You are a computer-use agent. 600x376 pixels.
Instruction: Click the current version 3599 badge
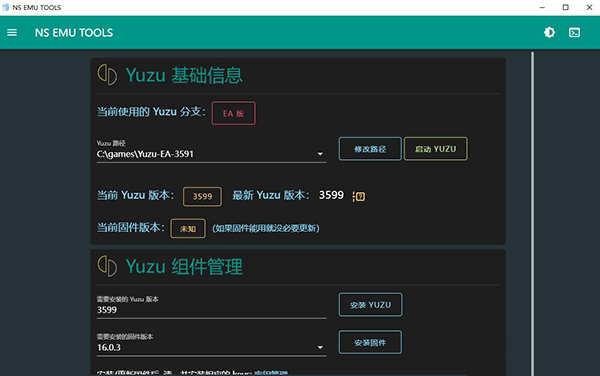[x=202, y=196]
